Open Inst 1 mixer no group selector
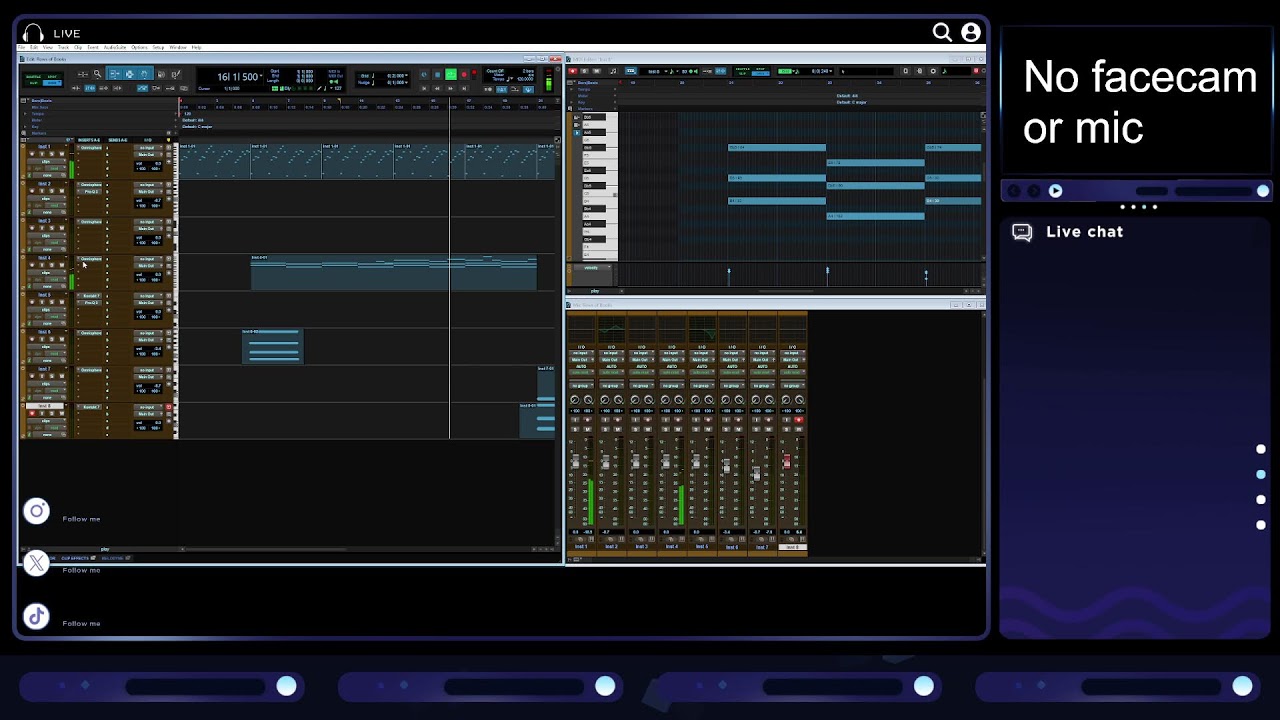Image resolution: width=1280 pixels, height=720 pixels. 581,386
